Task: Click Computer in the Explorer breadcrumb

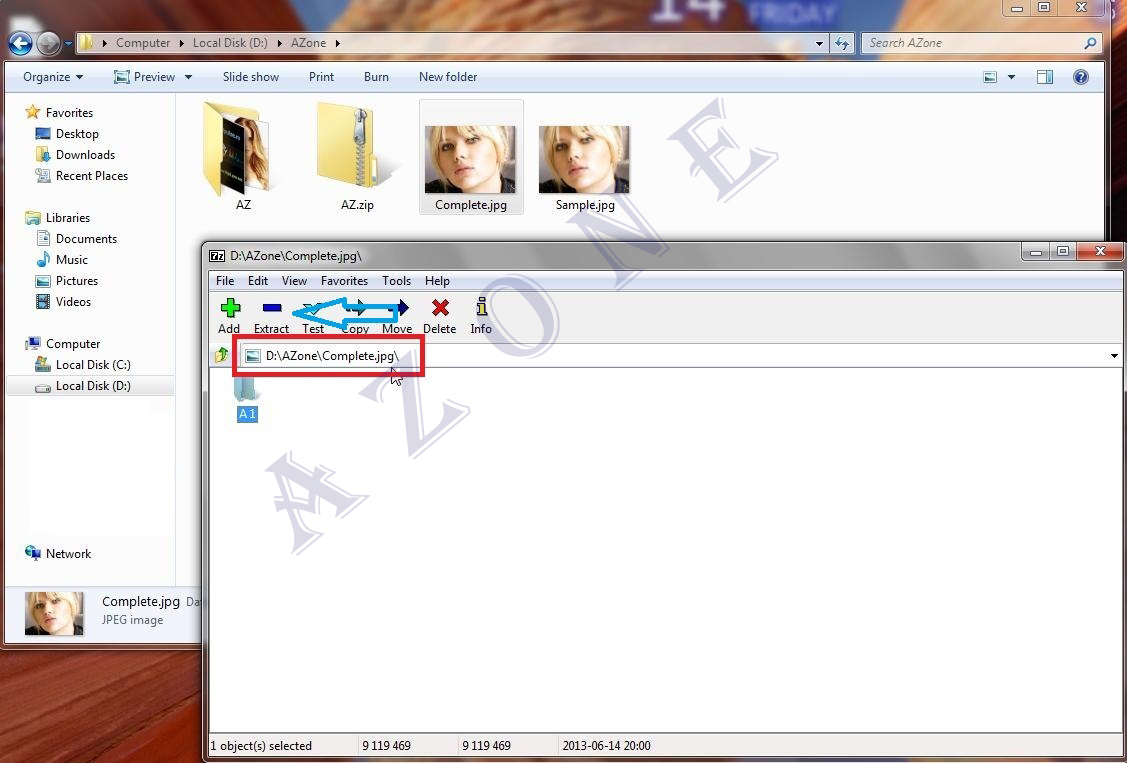Action: pyautogui.click(x=143, y=43)
